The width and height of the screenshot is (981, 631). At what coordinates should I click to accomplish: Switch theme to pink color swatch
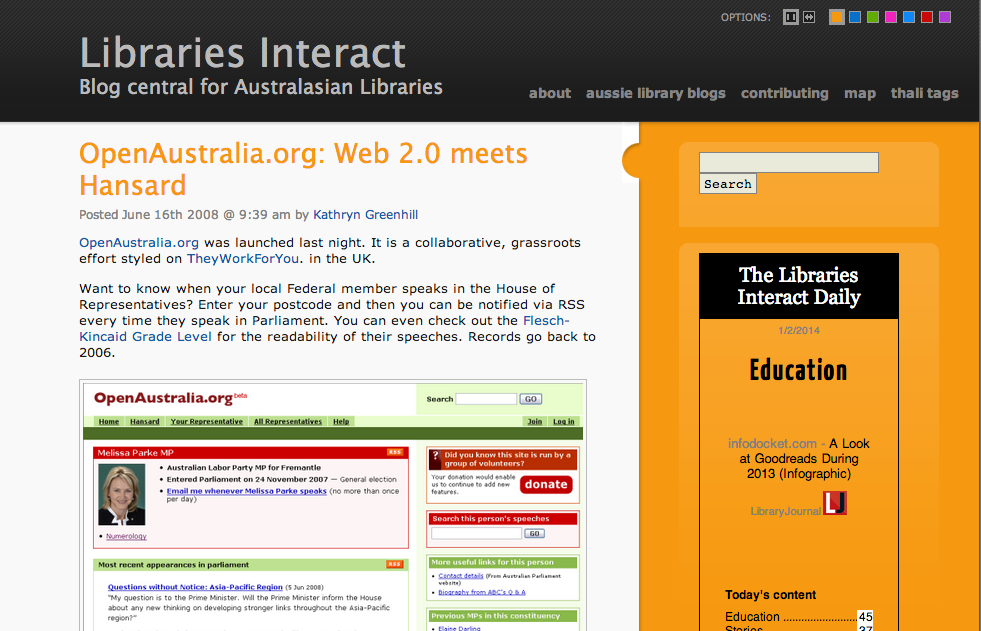[891, 18]
